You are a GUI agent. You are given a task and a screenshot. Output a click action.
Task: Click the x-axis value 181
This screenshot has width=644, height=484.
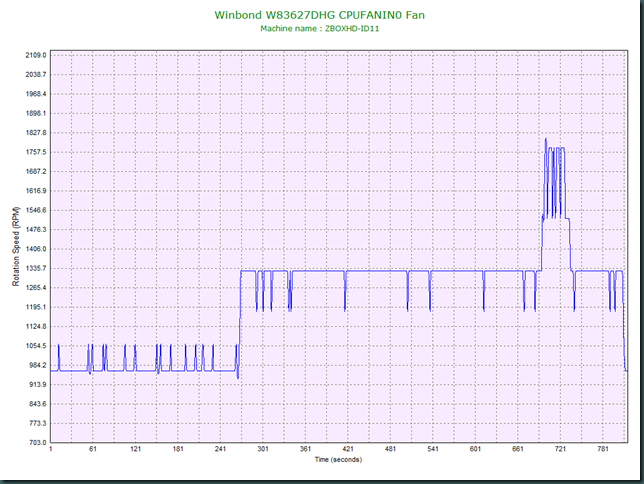pos(178,449)
